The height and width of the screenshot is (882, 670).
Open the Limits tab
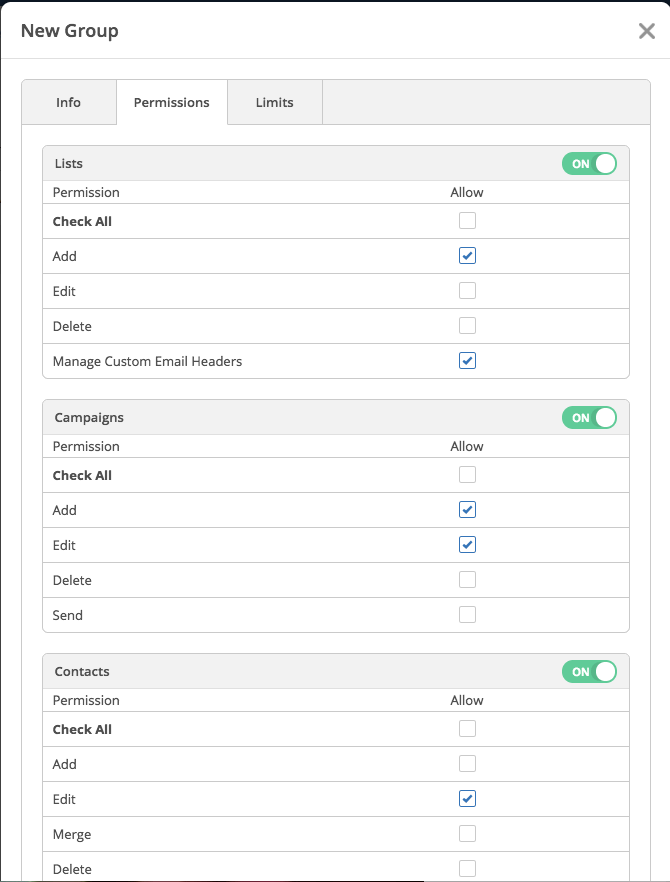click(x=274, y=103)
